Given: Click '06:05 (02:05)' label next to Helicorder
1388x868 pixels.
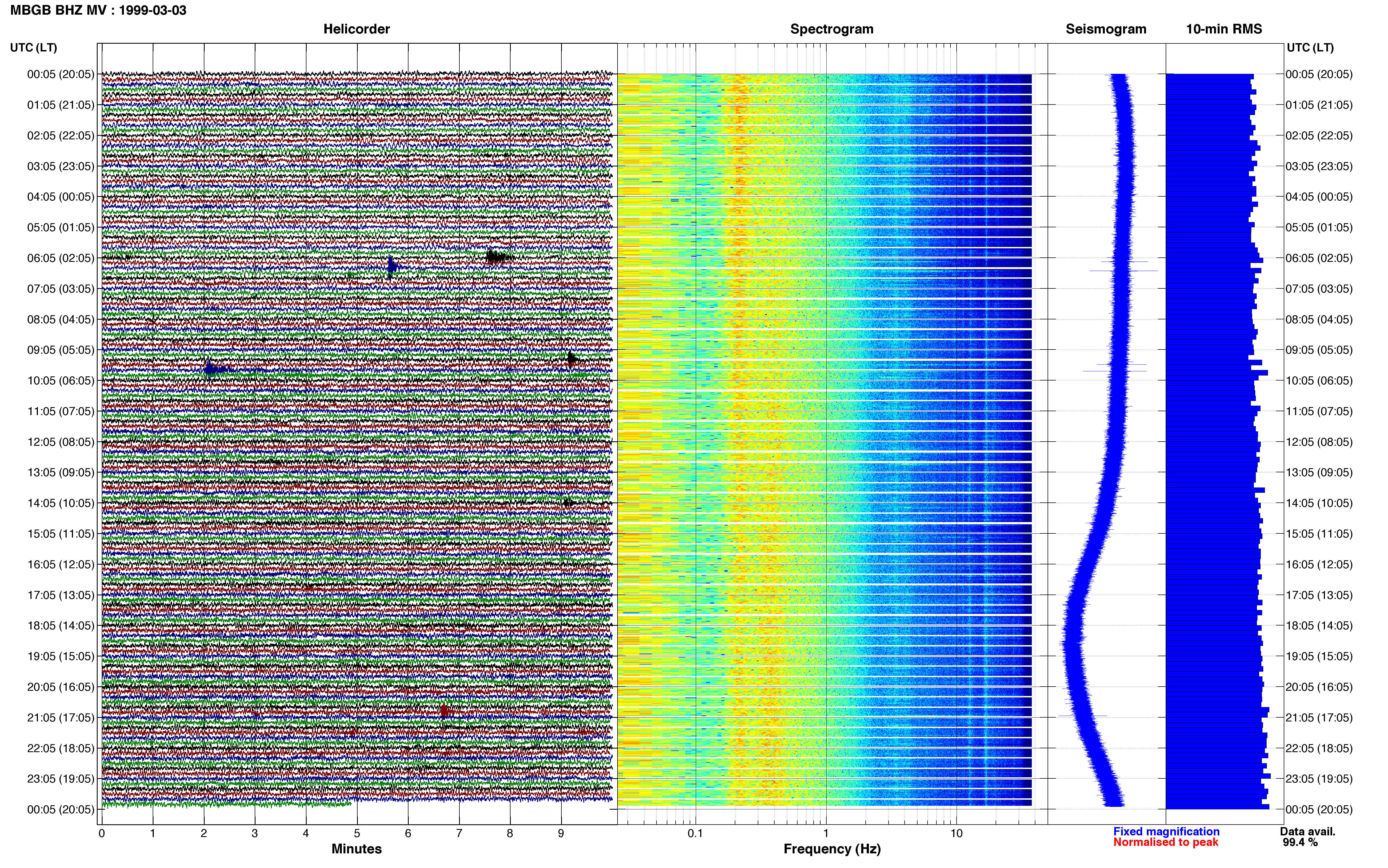Looking at the screenshot, I should pos(61,258).
